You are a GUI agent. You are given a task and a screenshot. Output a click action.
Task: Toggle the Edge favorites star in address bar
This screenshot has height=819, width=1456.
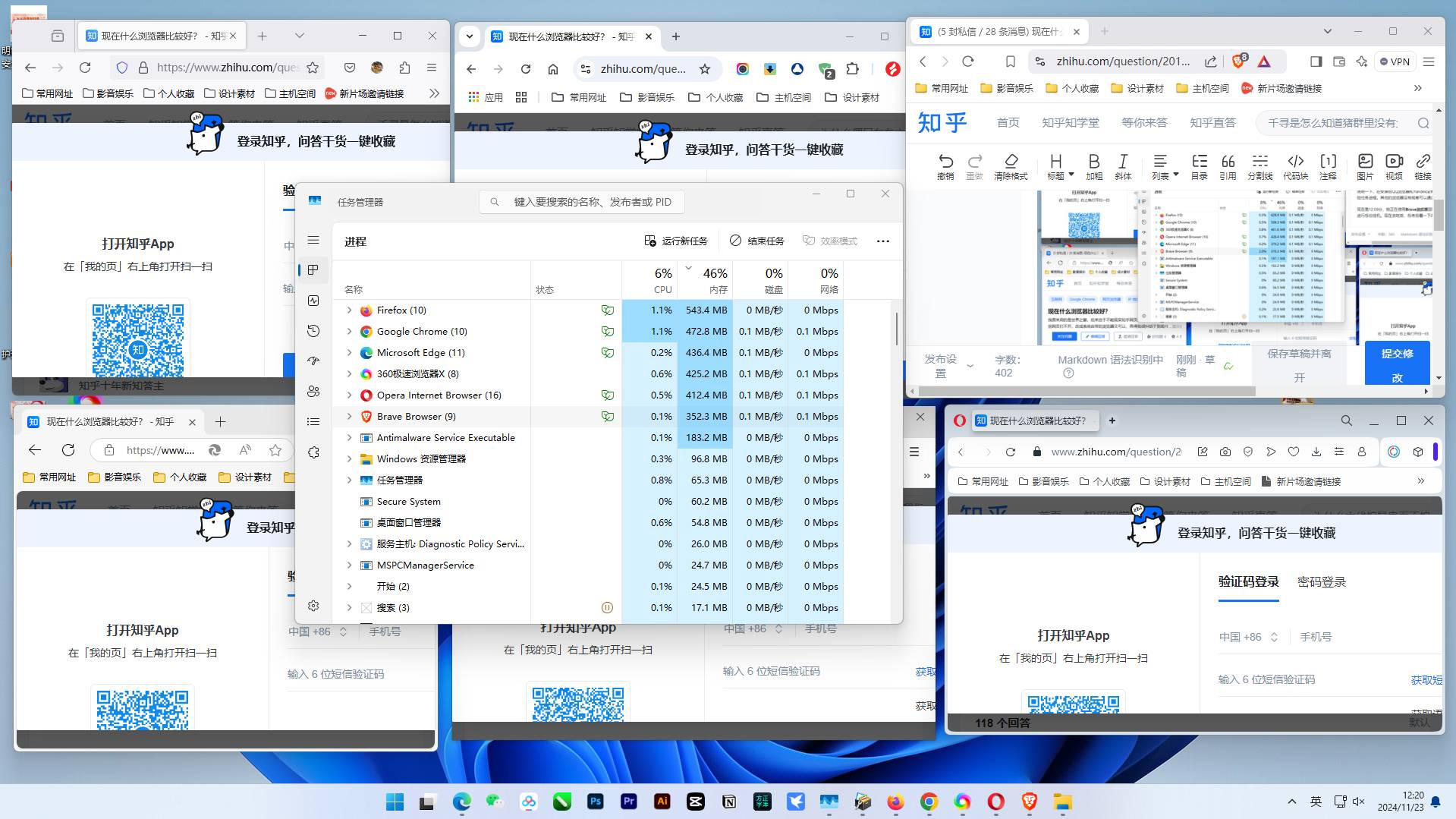[275, 450]
